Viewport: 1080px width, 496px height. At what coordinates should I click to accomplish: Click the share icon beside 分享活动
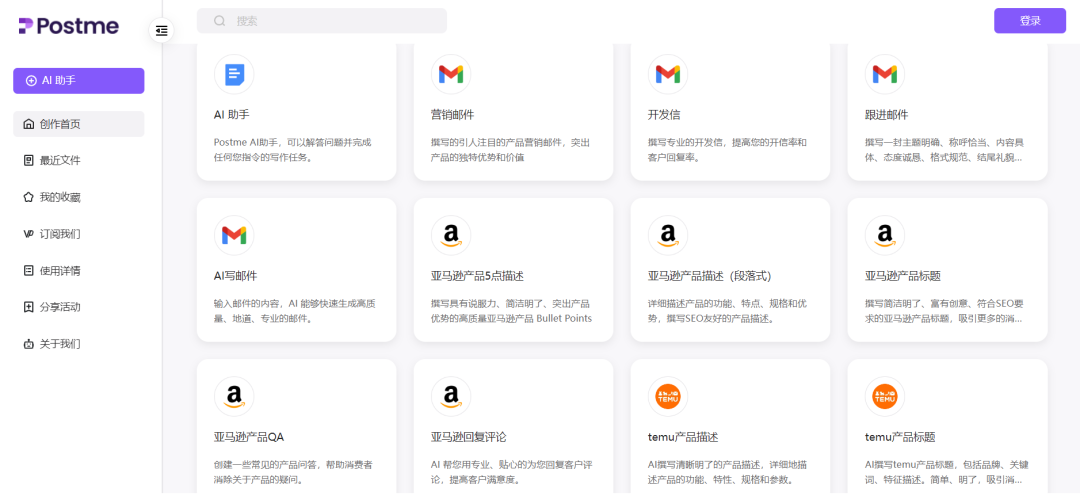[28, 307]
